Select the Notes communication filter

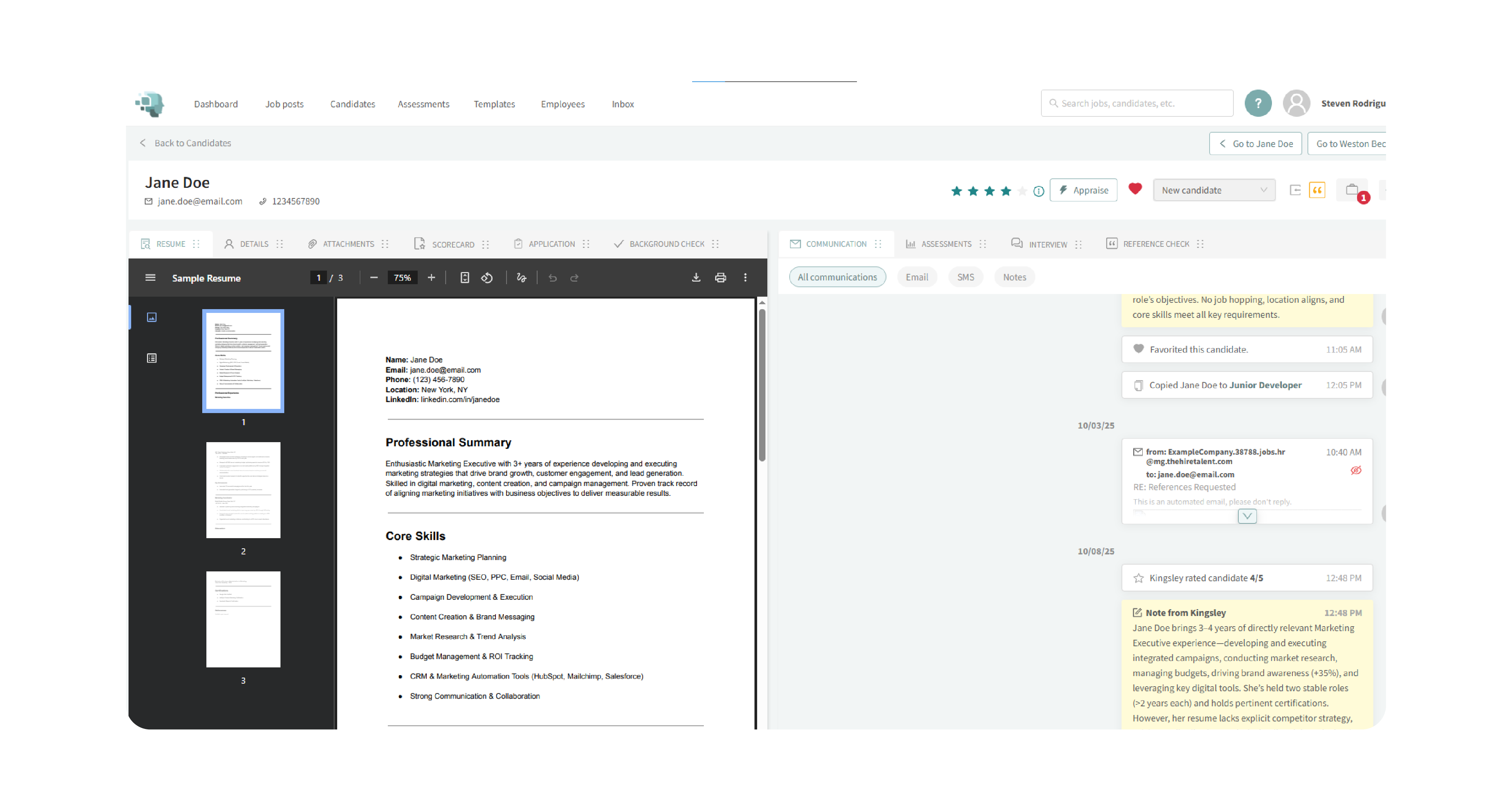tap(1014, 277)
